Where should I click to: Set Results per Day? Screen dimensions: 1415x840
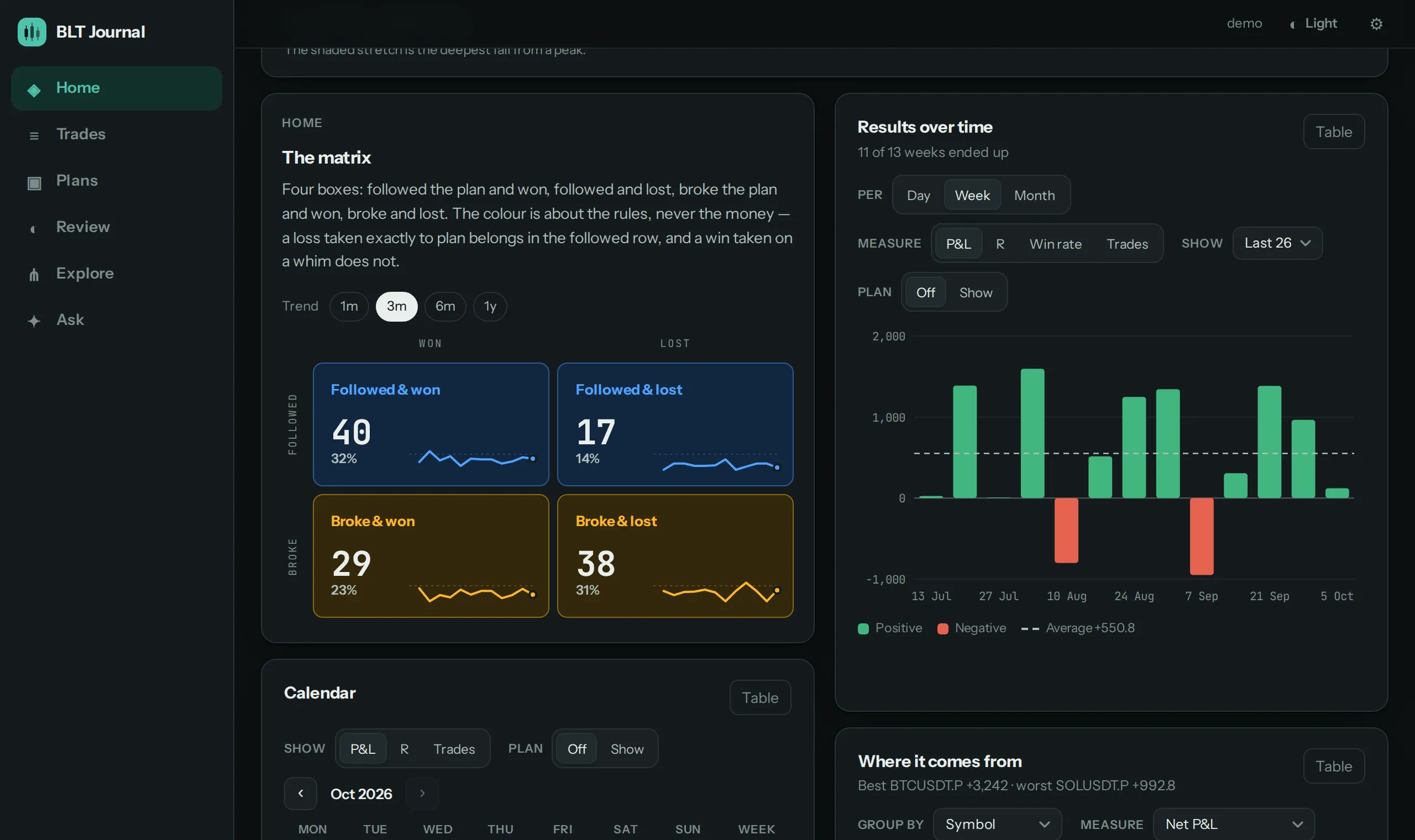(x=918, y=195)
